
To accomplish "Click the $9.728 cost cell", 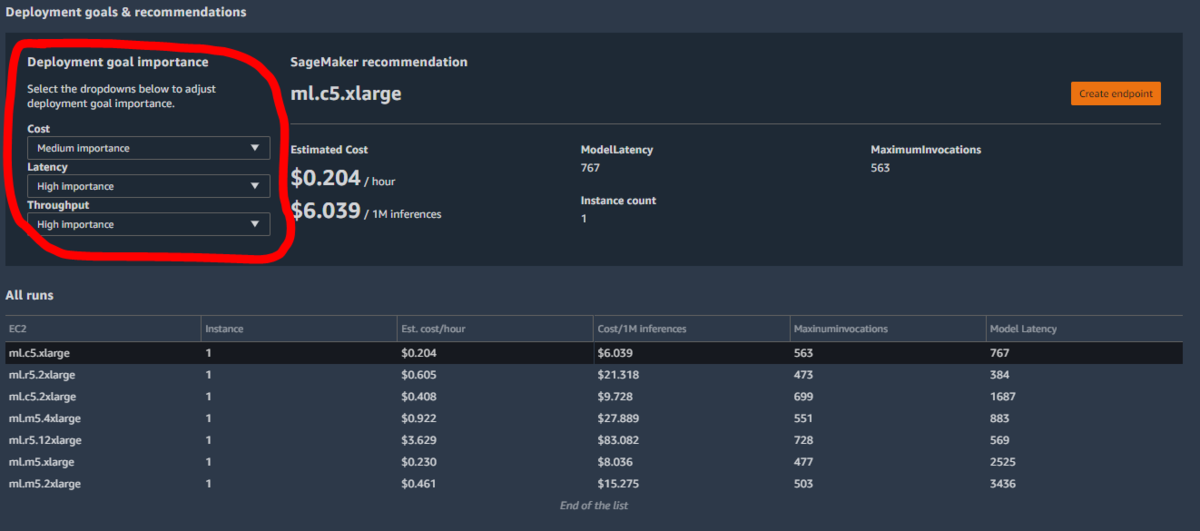I will (x=616, y=397).
